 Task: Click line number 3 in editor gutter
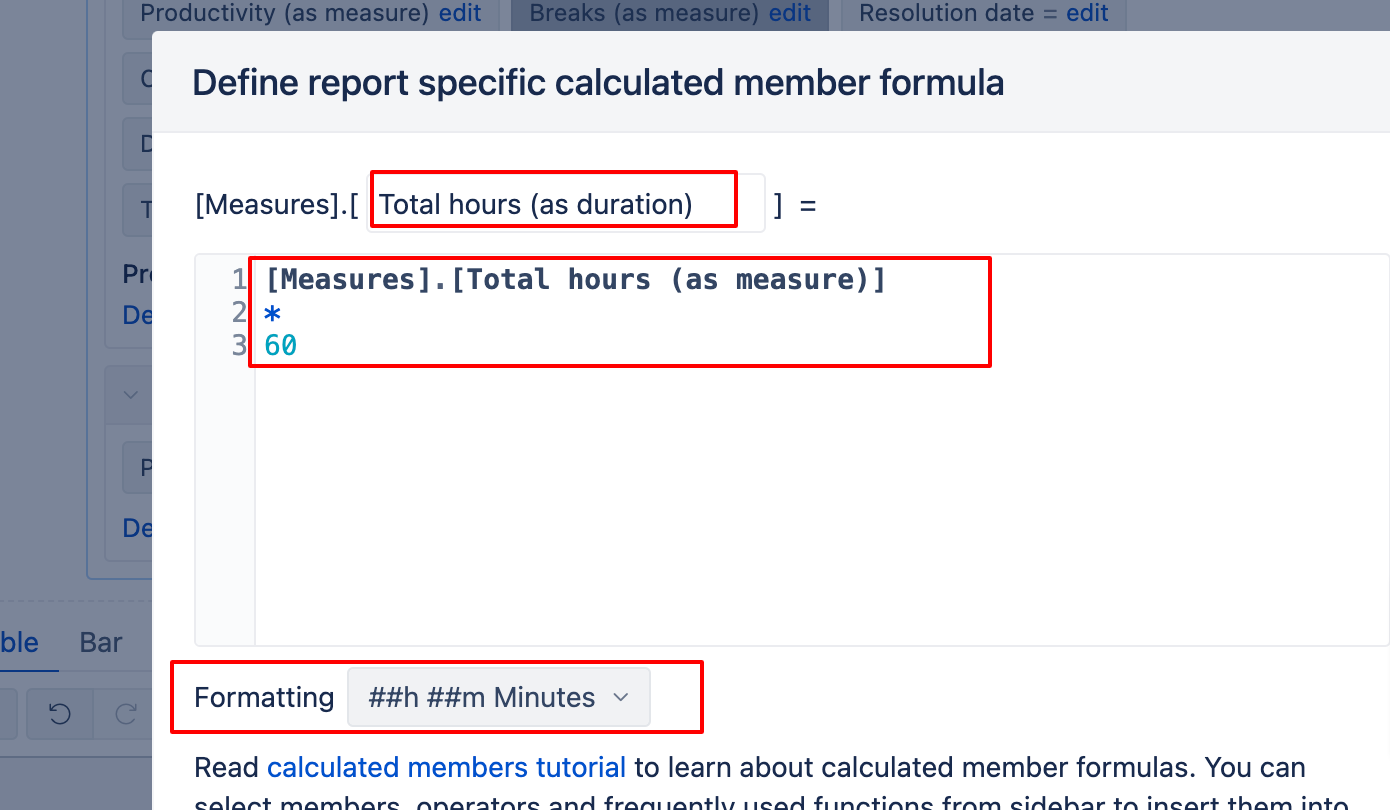pyautogui.click(x=239, y=346)
